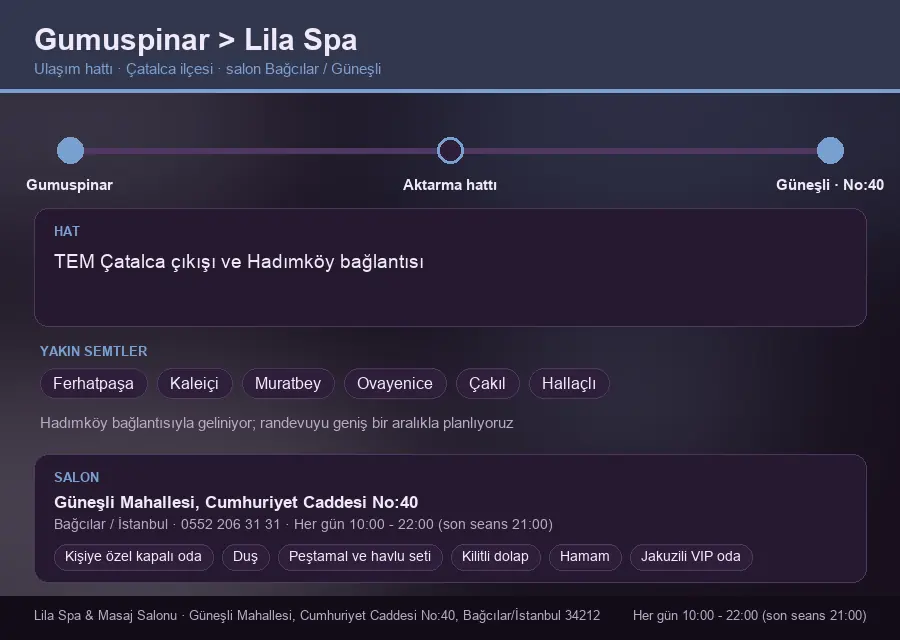Click the footer Lila Spa & Masaj Salonu address
Viewport: 900px width, 640px height.
coord(317,615)
